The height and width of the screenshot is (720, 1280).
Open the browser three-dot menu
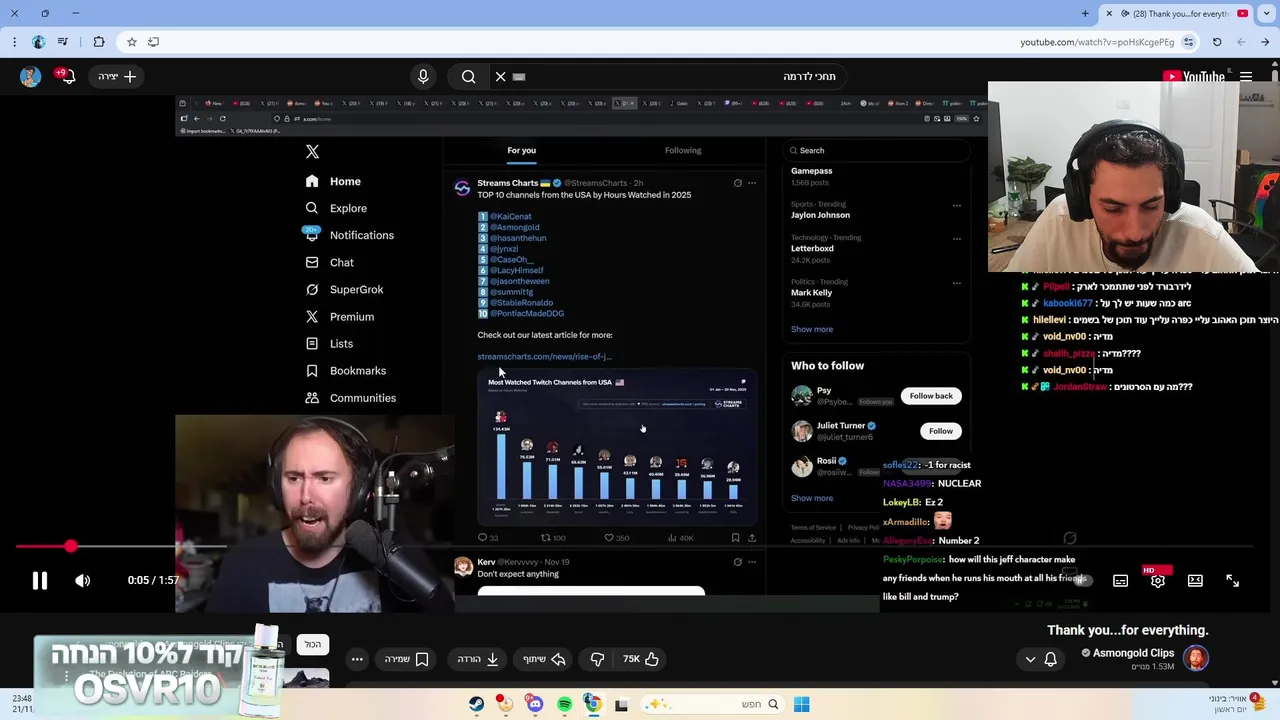[14, 42]
